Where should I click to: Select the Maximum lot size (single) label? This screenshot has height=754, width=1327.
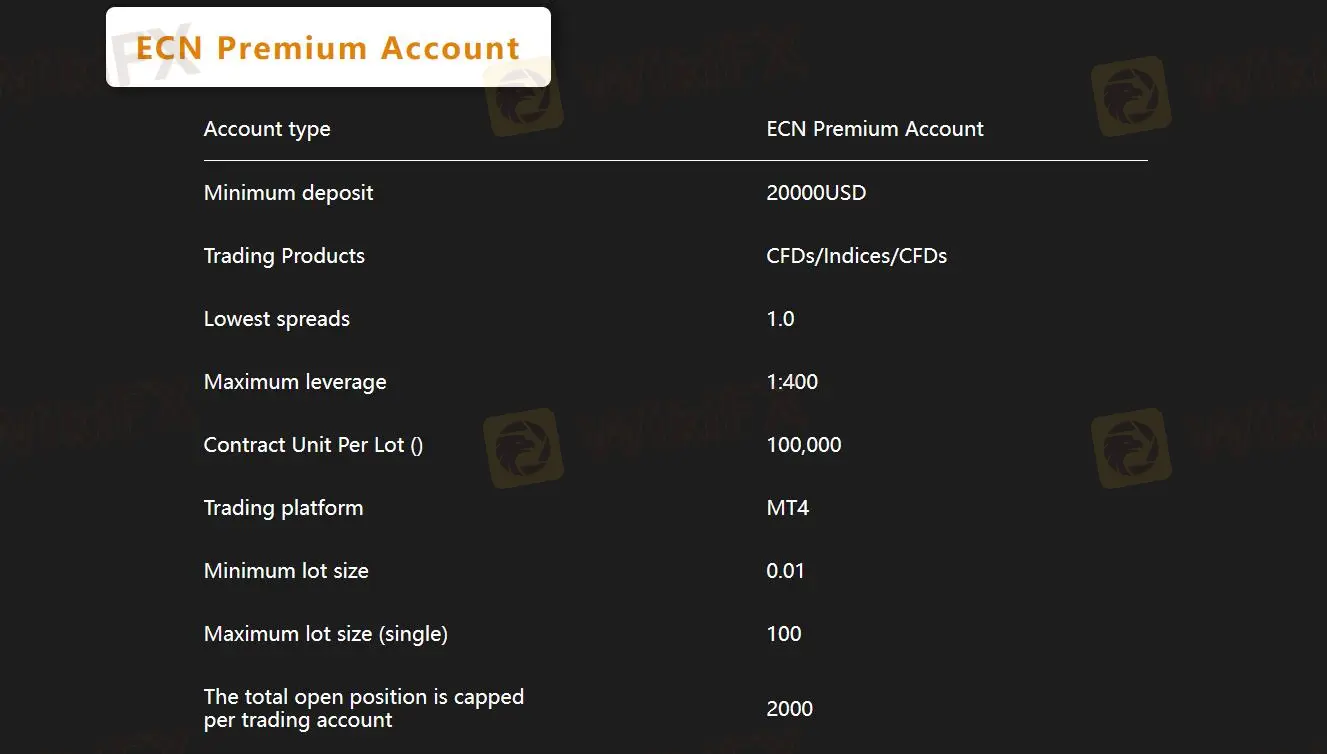[x=326, y=634]
